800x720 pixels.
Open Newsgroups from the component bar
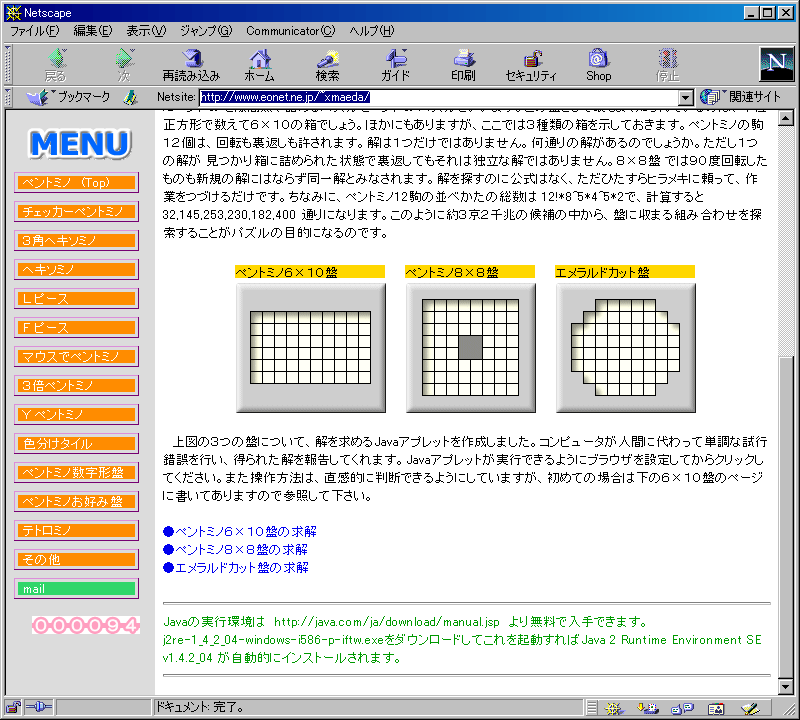click(x=682, y=708)
